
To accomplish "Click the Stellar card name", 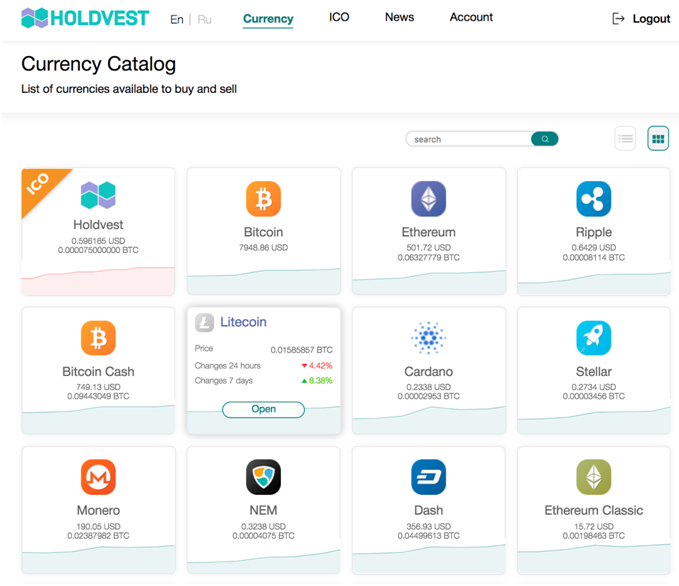I will point(594,372).
